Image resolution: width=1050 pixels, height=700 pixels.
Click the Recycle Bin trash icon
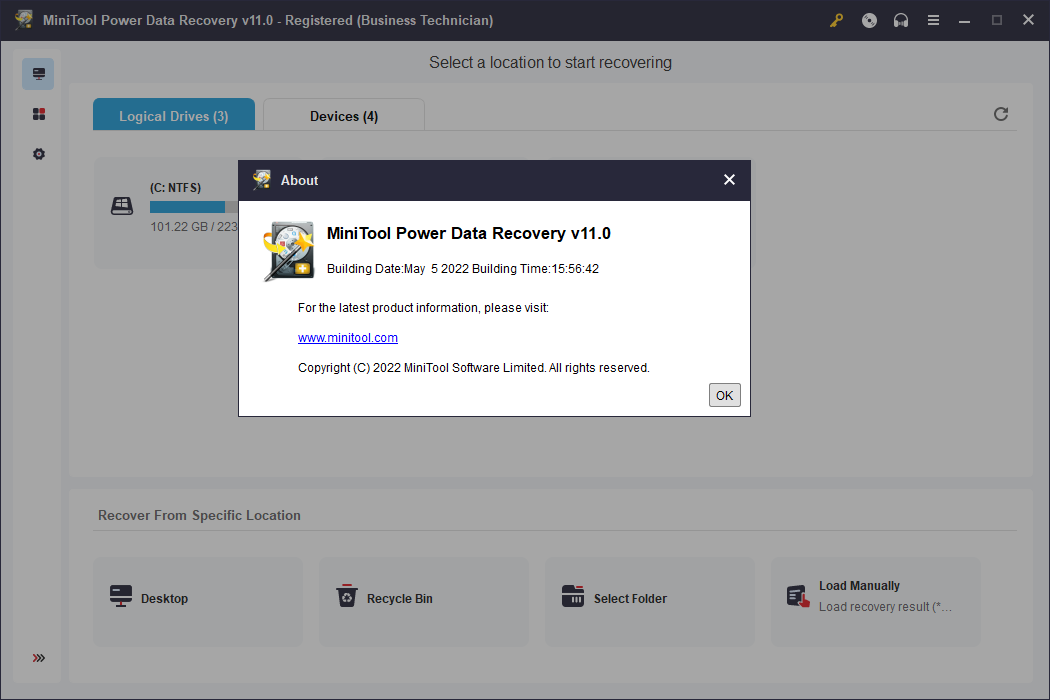point(347,596)
